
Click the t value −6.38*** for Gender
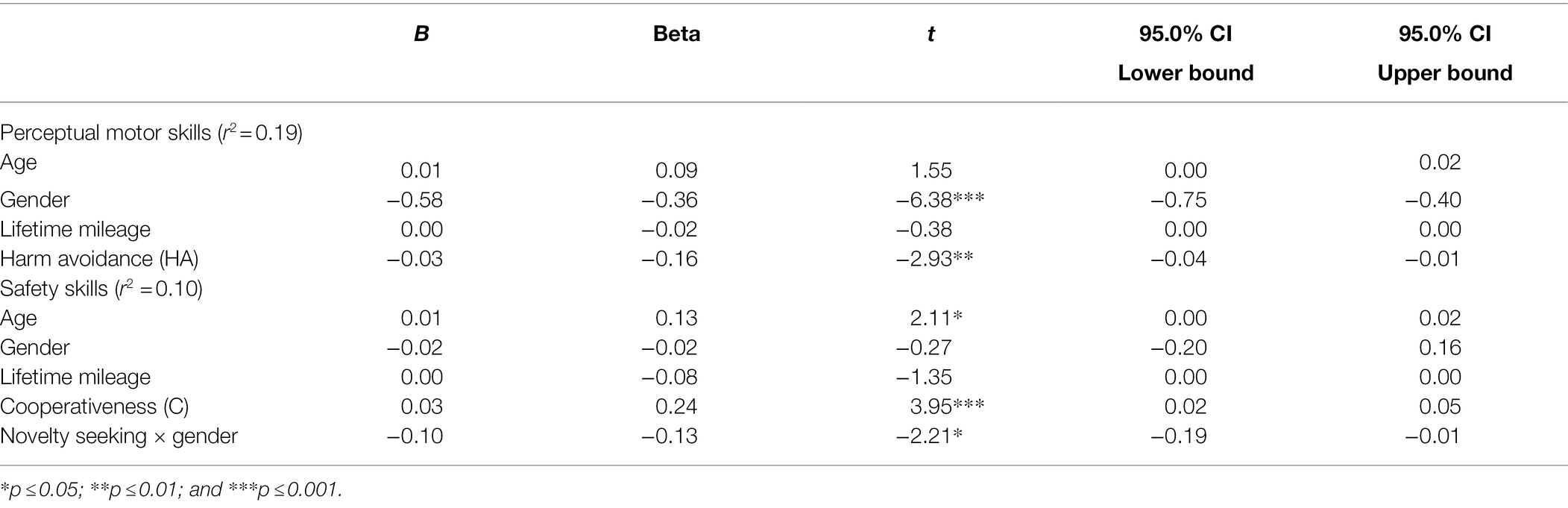940,200
